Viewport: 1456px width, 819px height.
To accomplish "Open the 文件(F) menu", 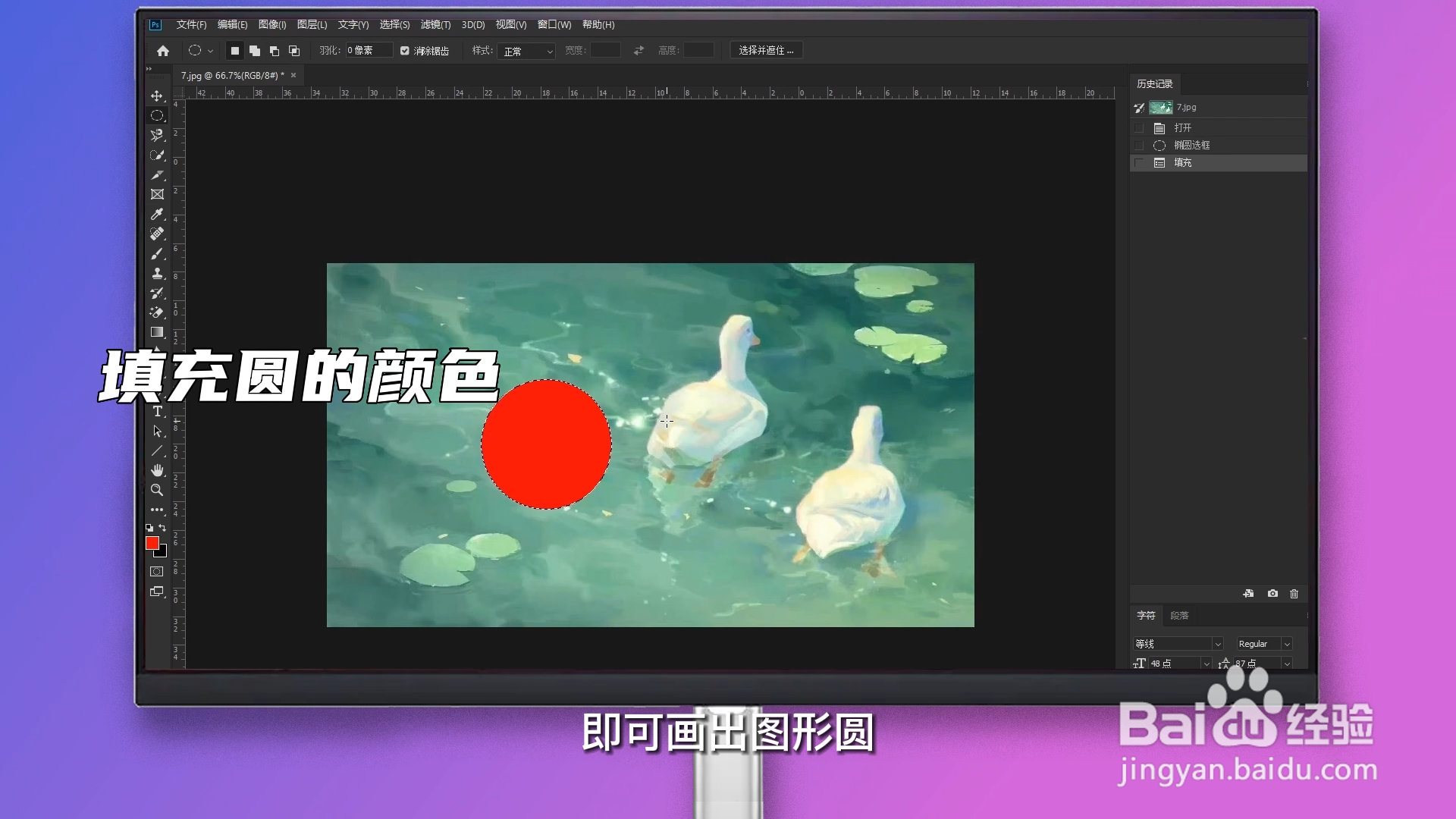I will coord(192,25).
